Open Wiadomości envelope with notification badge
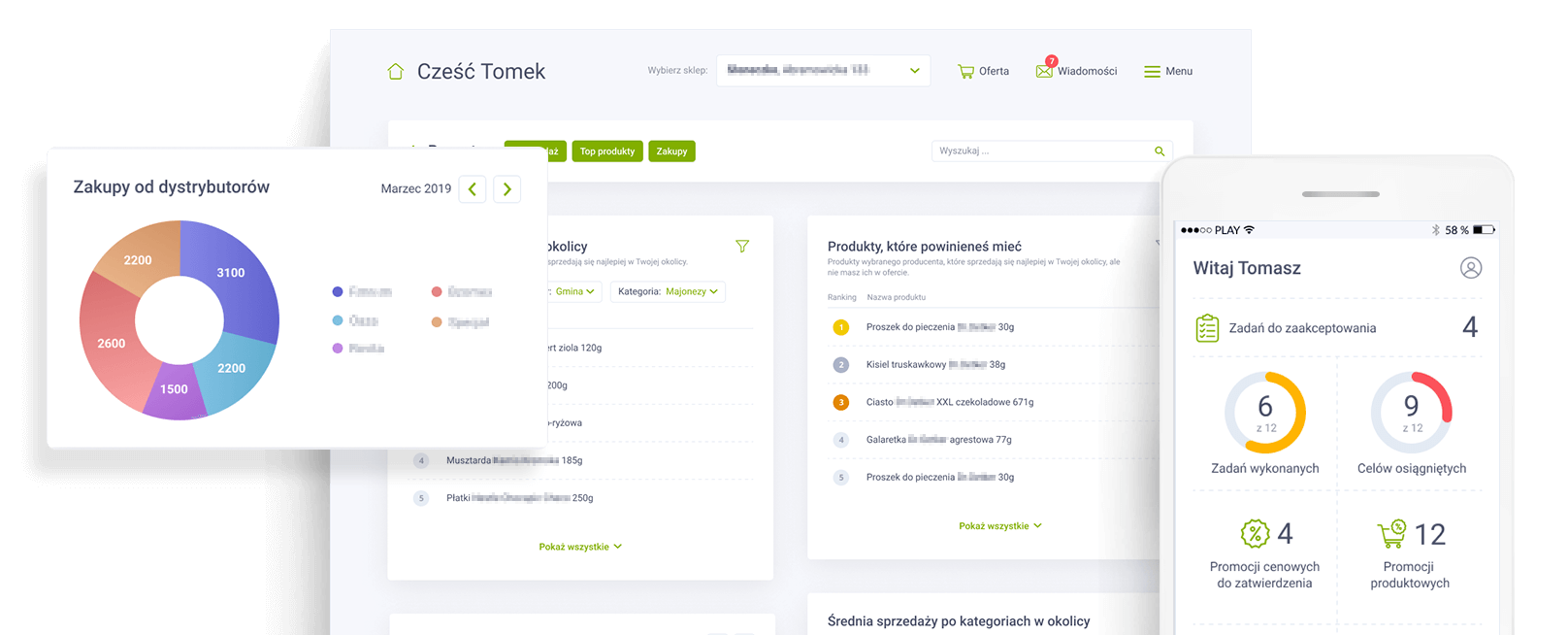 pos(1045,71)
